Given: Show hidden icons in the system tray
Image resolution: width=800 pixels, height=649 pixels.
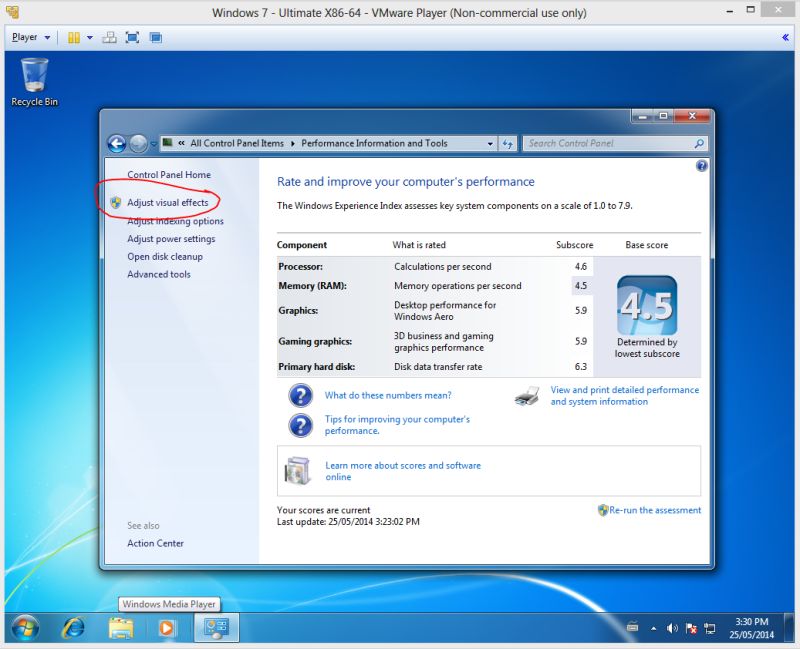Looking at the screenshot, I should coord(656,628).
